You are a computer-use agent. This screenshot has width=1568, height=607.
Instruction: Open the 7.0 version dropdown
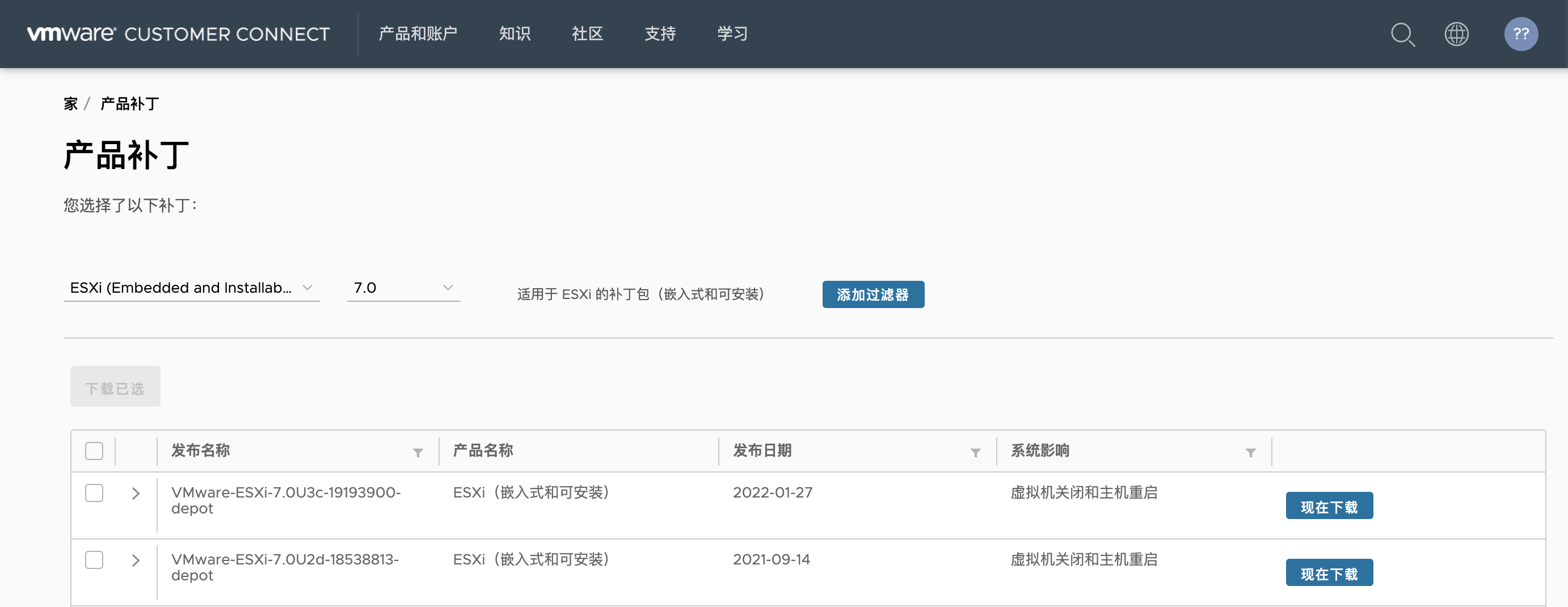click(403, 288)
